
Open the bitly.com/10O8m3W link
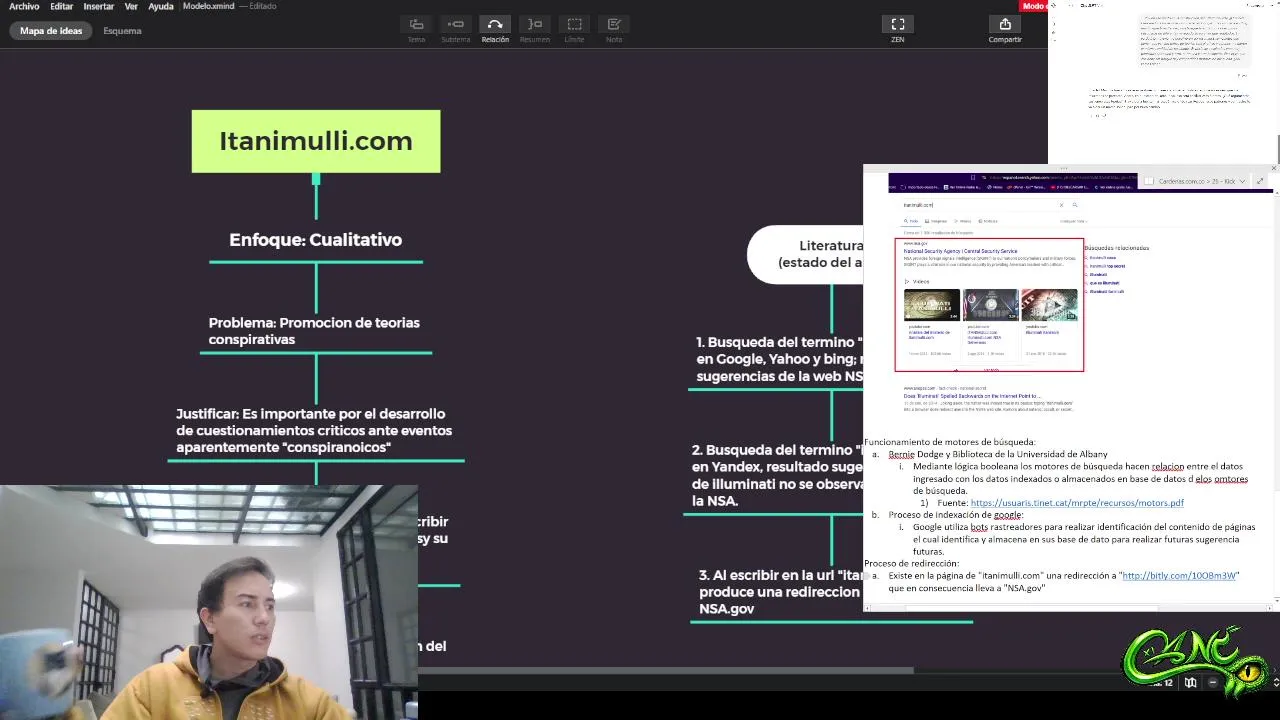1179,576
